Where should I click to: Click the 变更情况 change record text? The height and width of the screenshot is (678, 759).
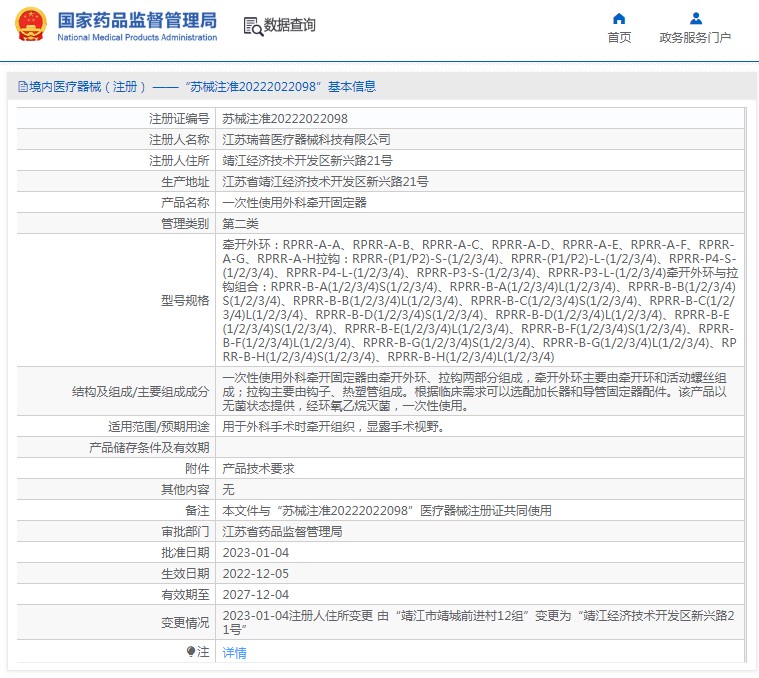479,622
